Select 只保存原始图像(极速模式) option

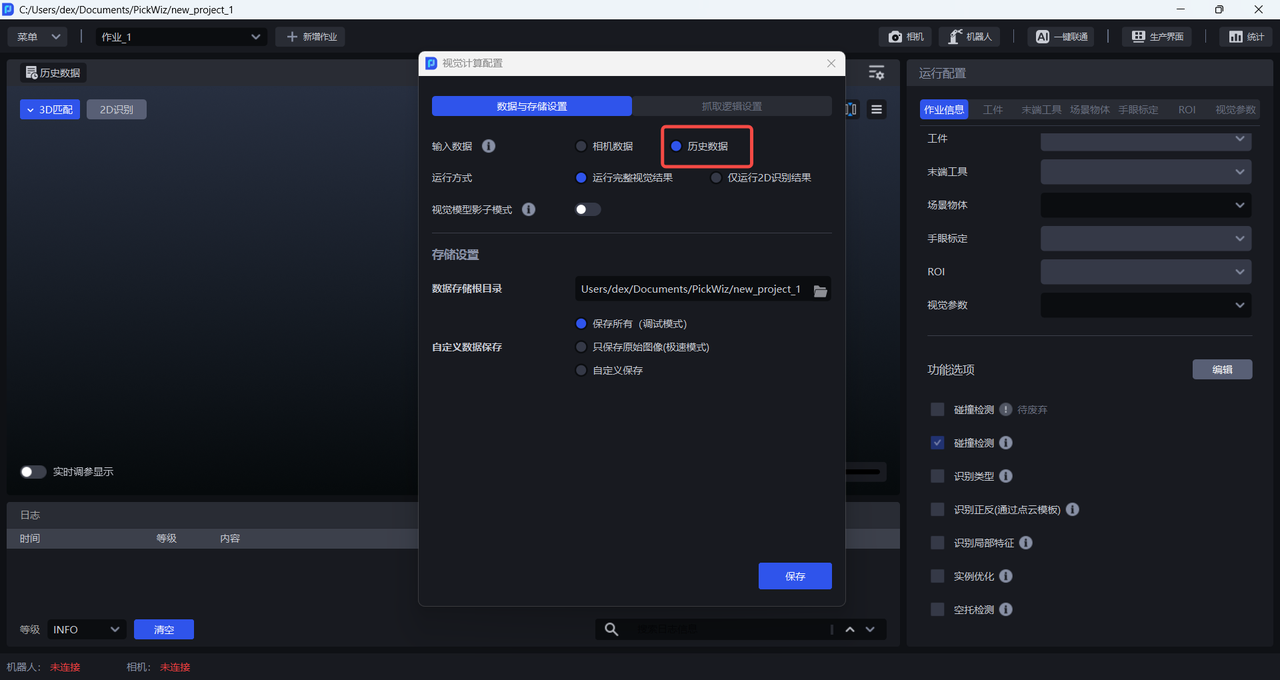[x=581, y=347]
